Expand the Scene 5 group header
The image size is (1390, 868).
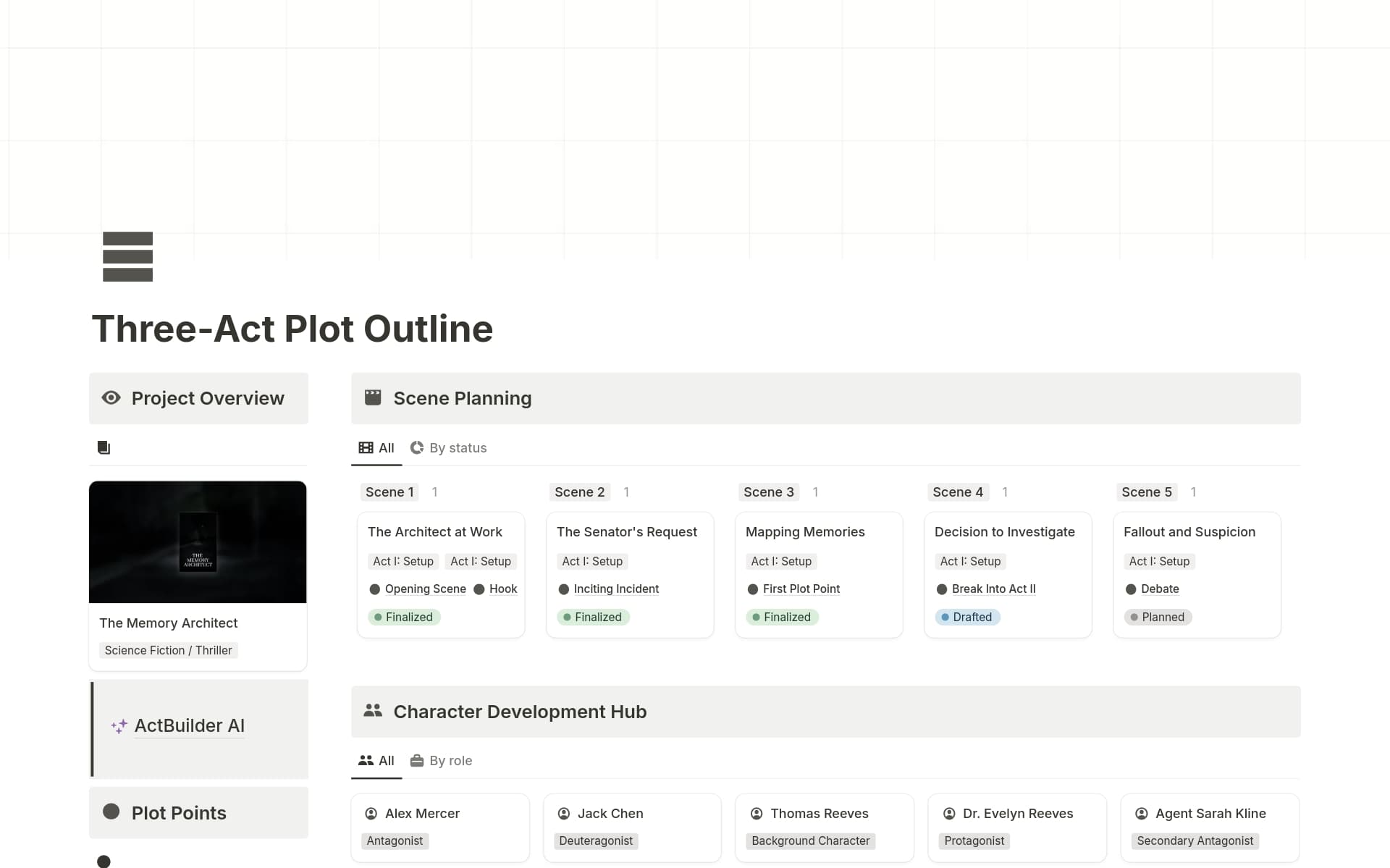click(1146, 492)
